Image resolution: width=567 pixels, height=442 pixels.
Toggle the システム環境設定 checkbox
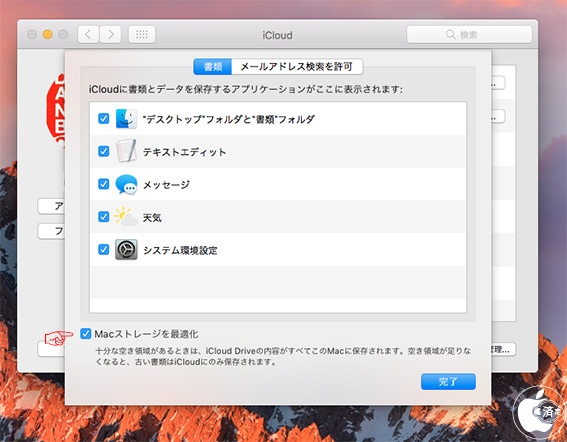(x=103, y=250)
